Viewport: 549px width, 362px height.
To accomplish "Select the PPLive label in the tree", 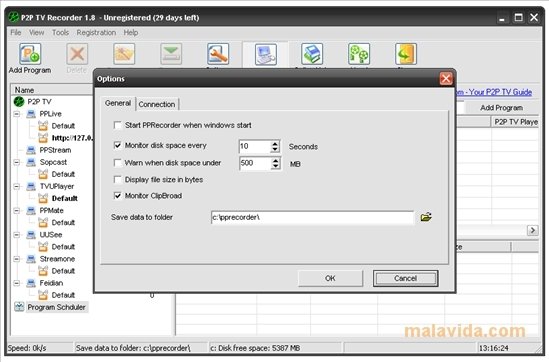I will (x=50, y=114).
